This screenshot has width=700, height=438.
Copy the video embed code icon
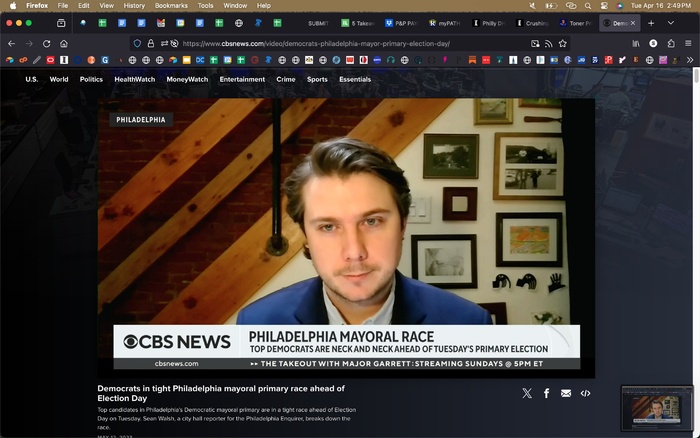coord(585,393)
